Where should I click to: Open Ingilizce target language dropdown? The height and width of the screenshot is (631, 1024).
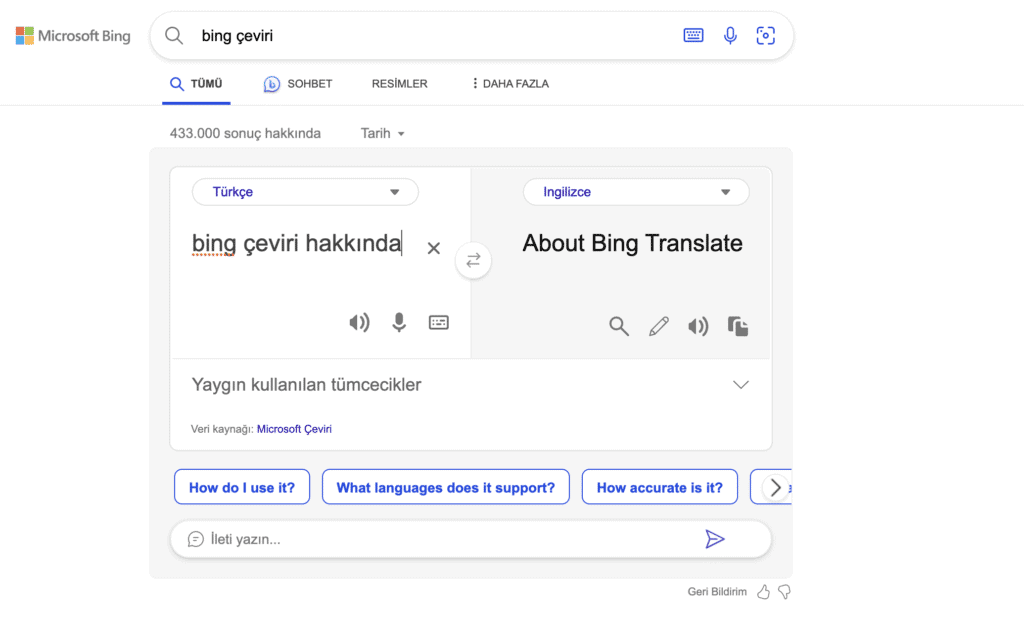click(x=636, y=192)
